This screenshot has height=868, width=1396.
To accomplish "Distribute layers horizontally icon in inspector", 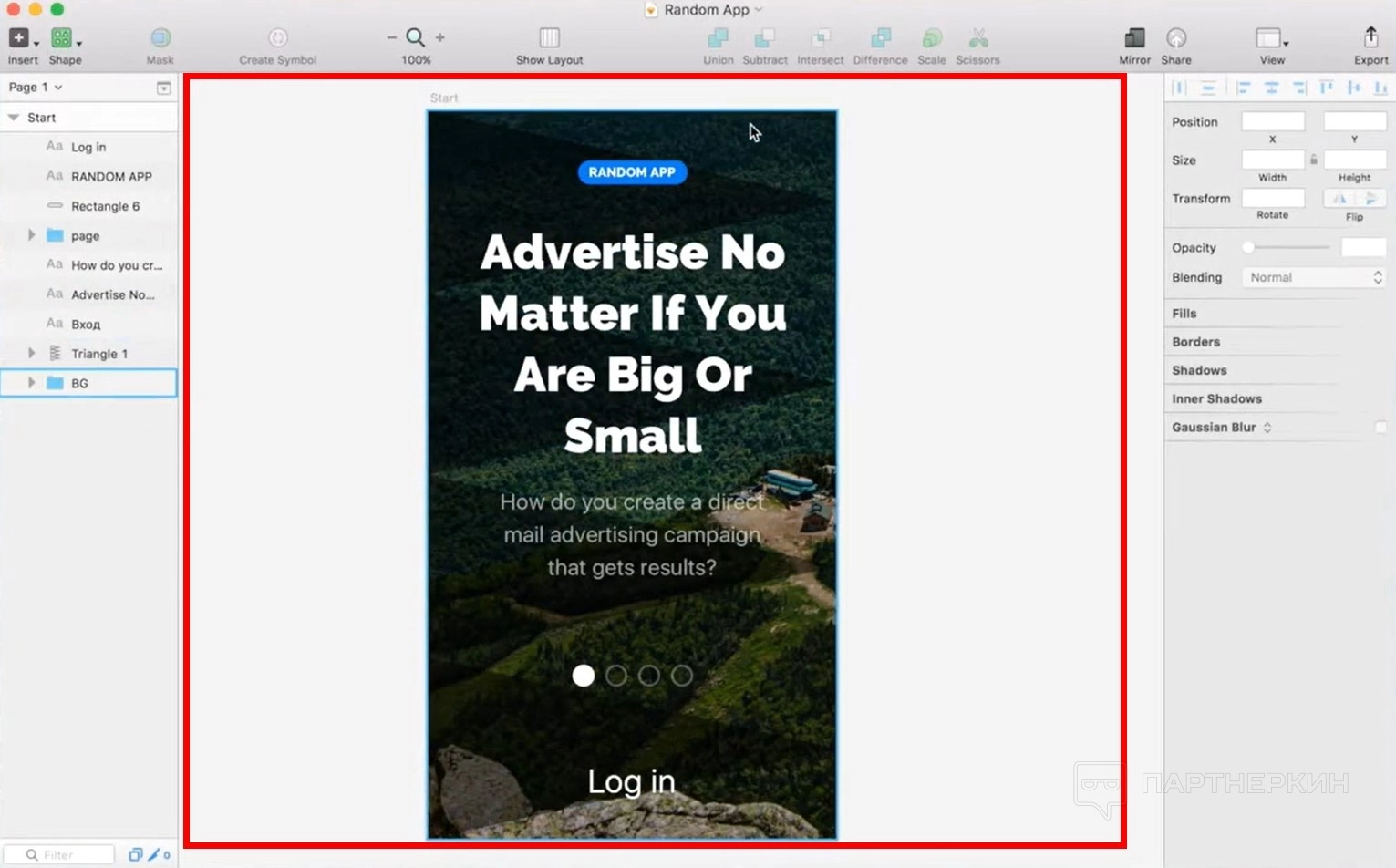I will (x=1179, y=88).
